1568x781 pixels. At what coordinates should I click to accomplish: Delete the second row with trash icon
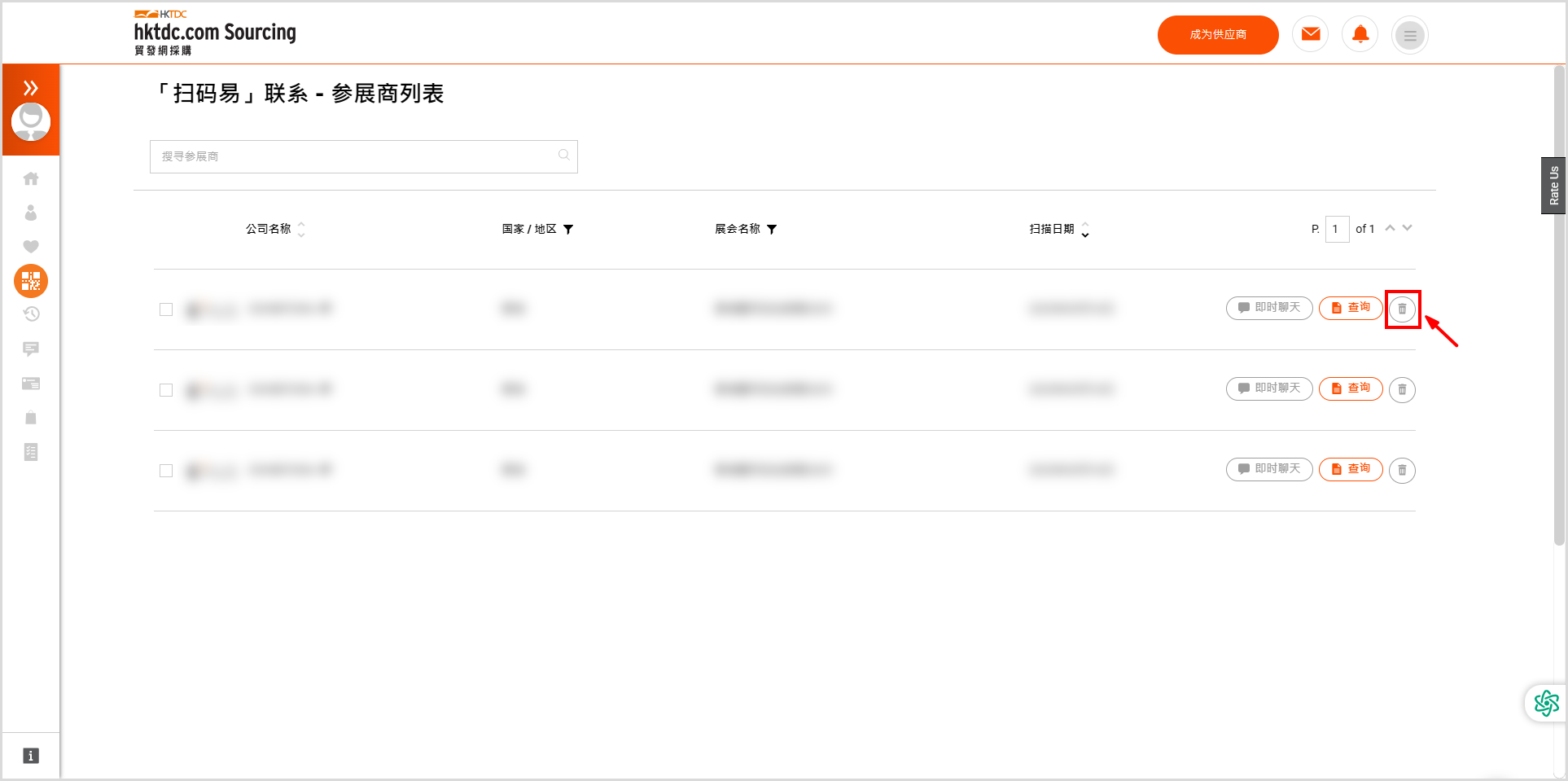(1402, 390)
